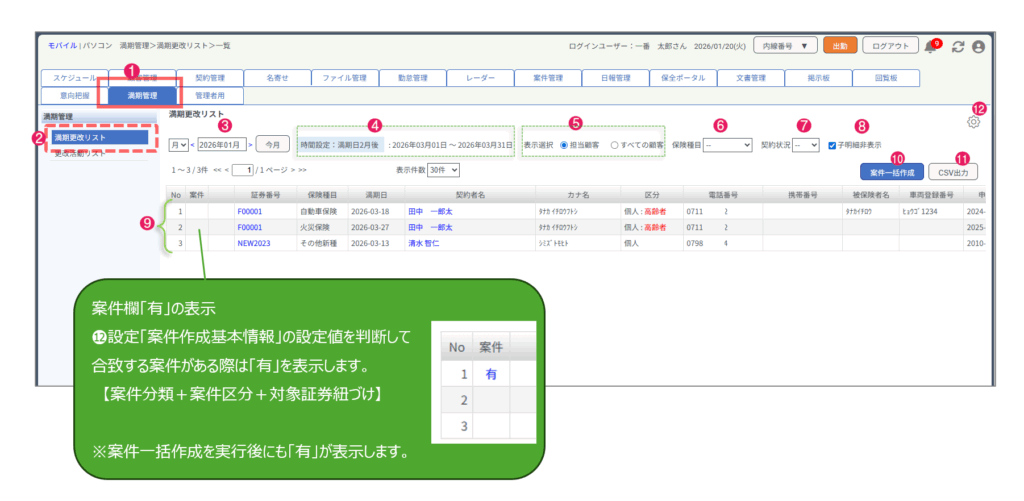Screen dimensions: 1024x501
Task: Select the すべての顧客 radio button
Action: pyautogui.click(x=615, y=145)
